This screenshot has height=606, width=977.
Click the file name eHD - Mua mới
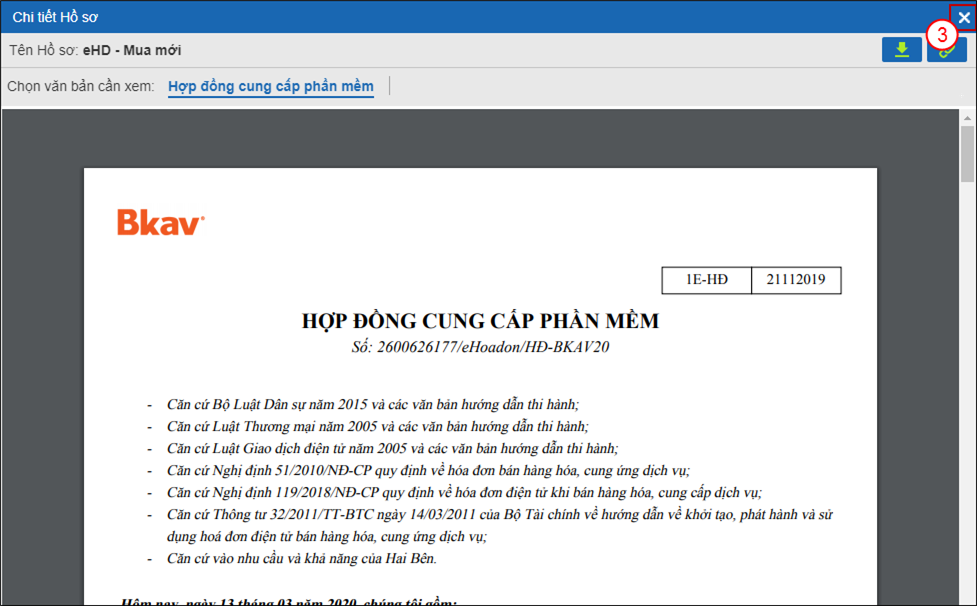[132, 50]
